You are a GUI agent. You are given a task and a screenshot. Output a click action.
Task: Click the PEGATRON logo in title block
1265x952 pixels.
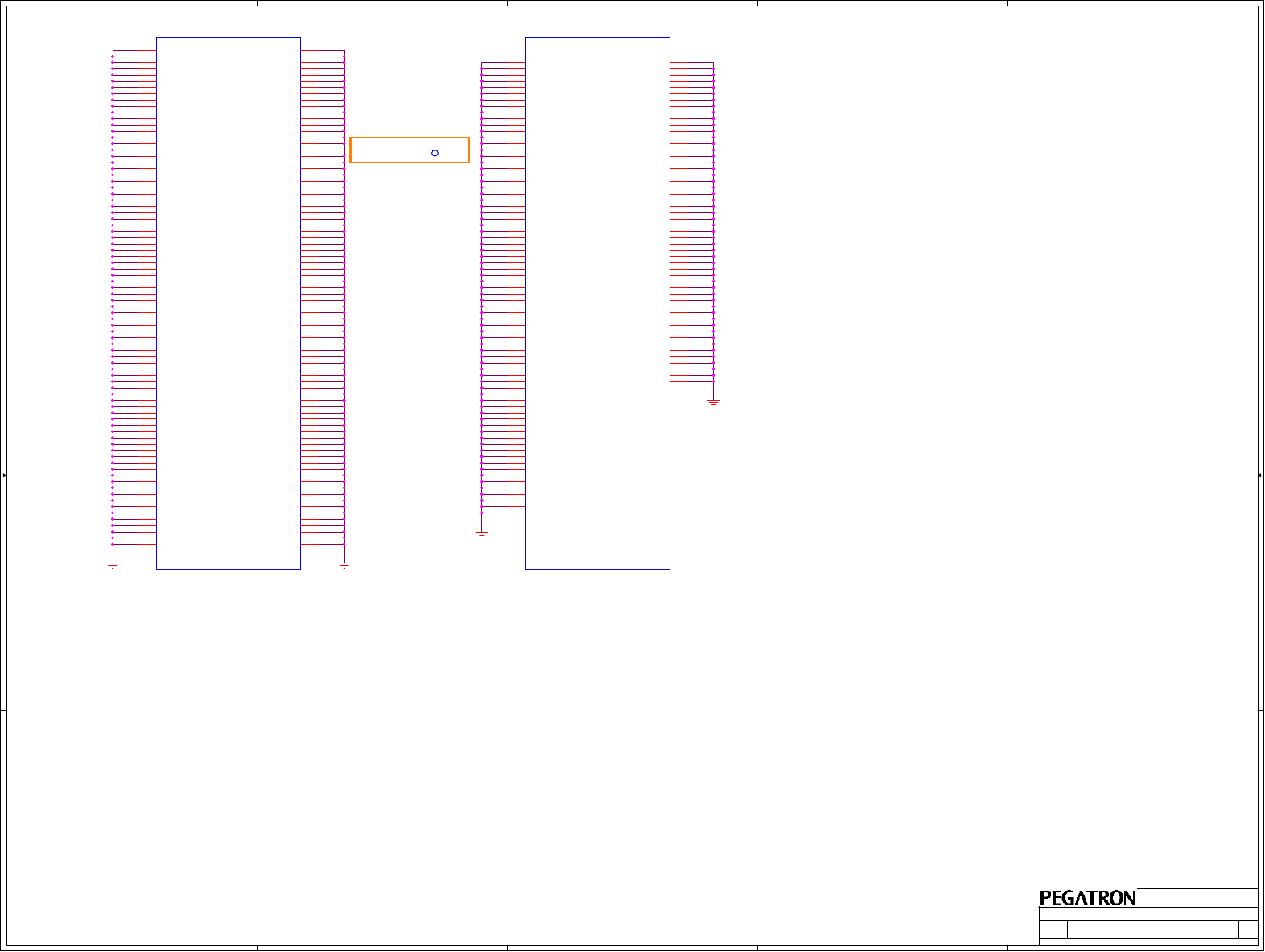point(1088,898)
